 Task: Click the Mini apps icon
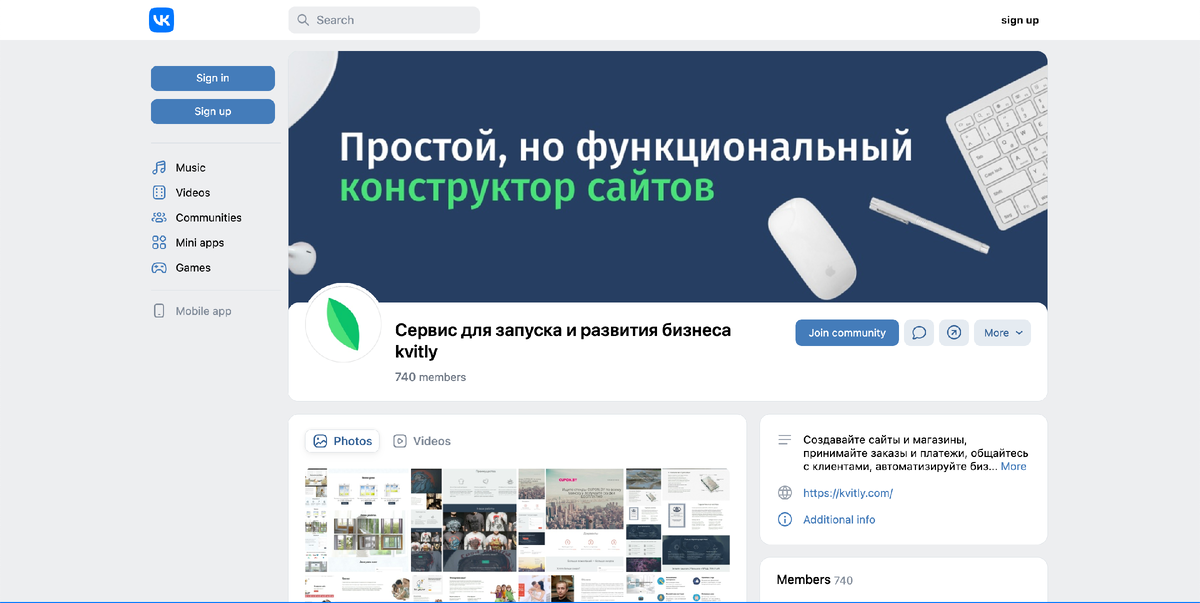tap(159, 243)
